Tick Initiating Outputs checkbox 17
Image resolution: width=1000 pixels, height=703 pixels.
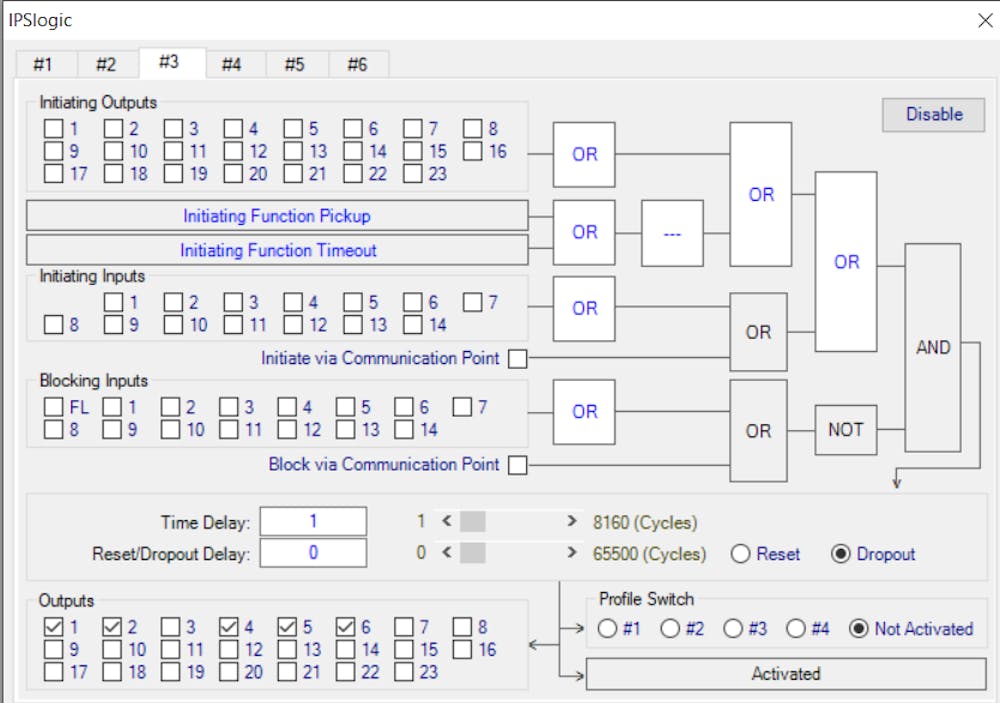54,174
